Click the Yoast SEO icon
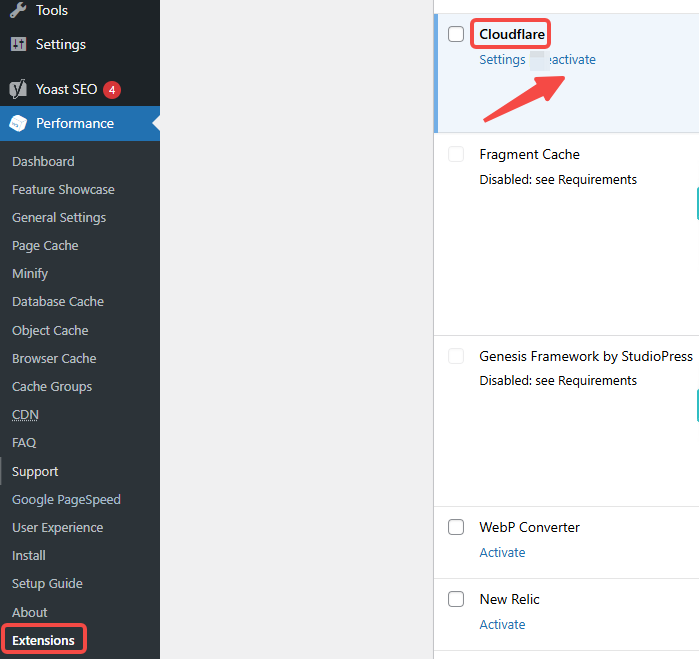This screenshot has height=659, width=699. [x=18, y=89]
